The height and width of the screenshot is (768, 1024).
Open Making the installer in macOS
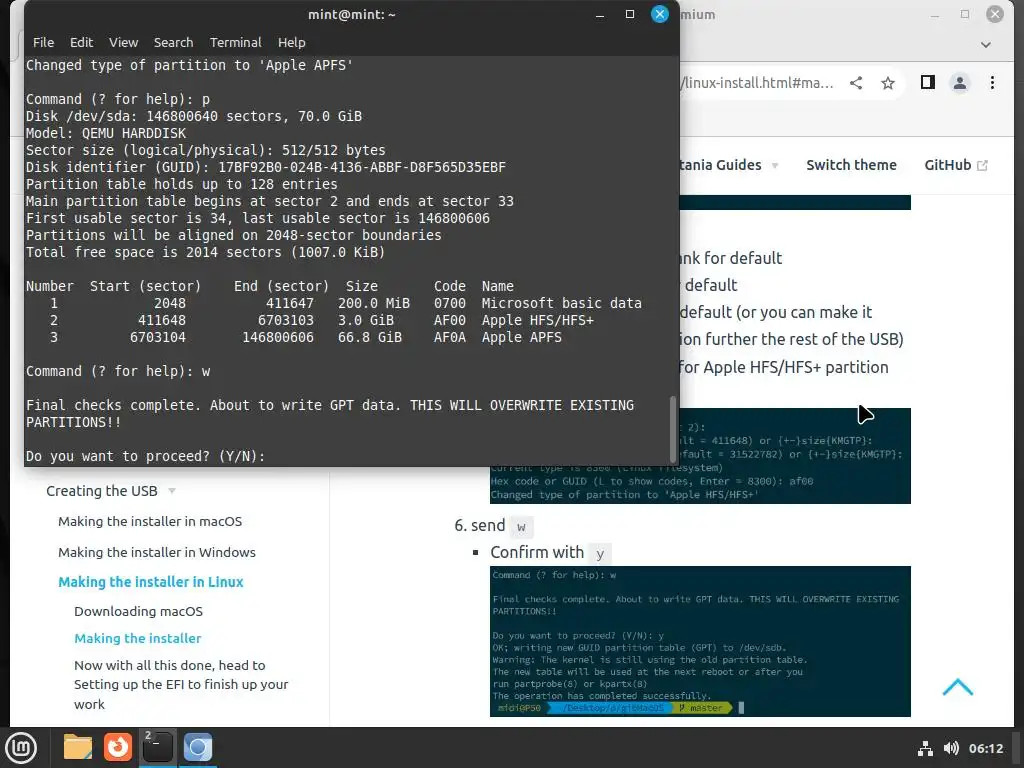click(150, 521)
